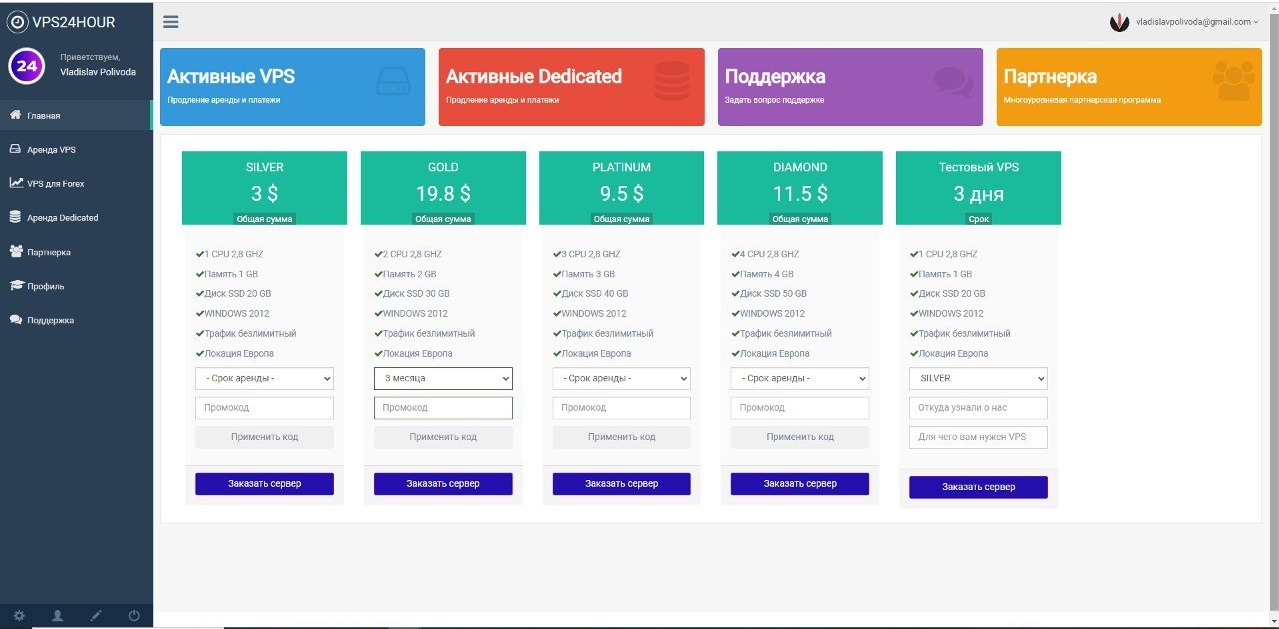Open Партнерка sidebar menu item
1279x629 pixels.
(76, 252)
